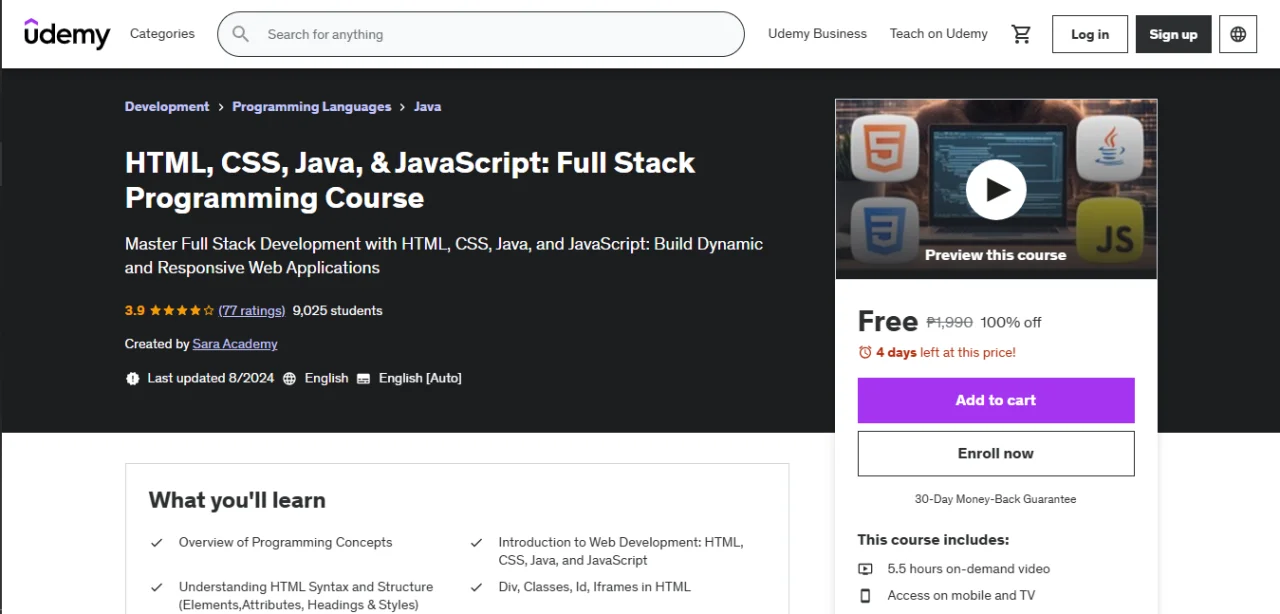1280x614 pixels.
Task: Click the 3.9 rating number
Action: coord(135,311)
